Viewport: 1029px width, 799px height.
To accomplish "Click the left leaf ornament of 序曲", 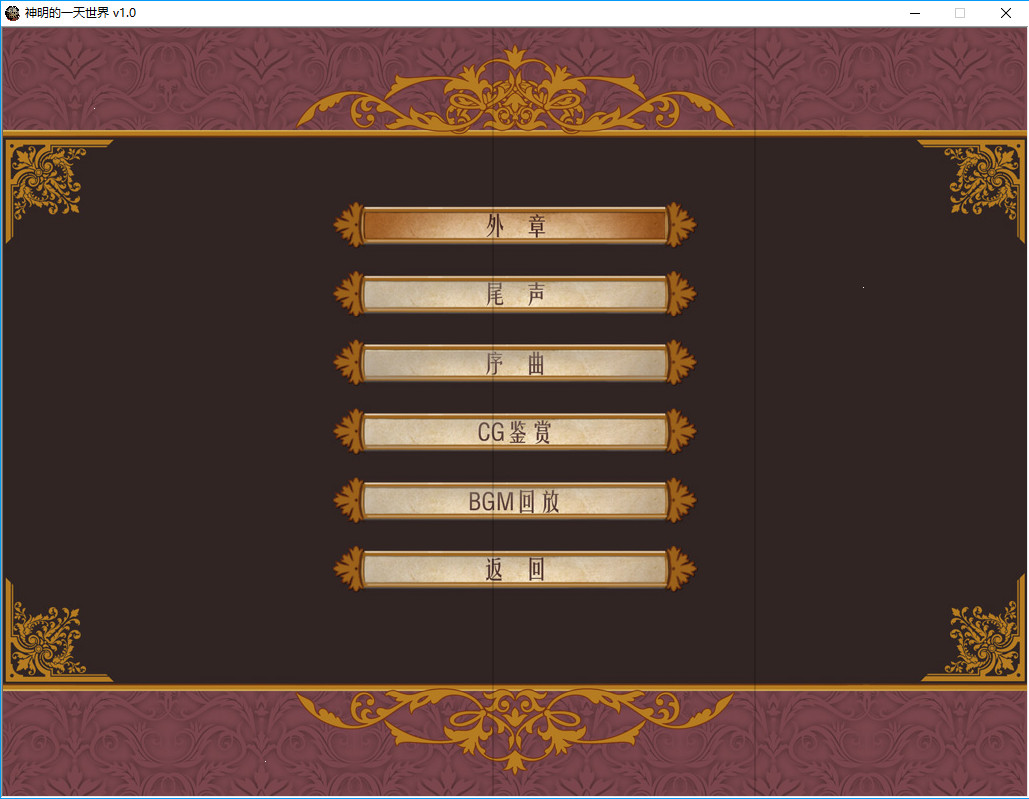I will tap(349, 363).
